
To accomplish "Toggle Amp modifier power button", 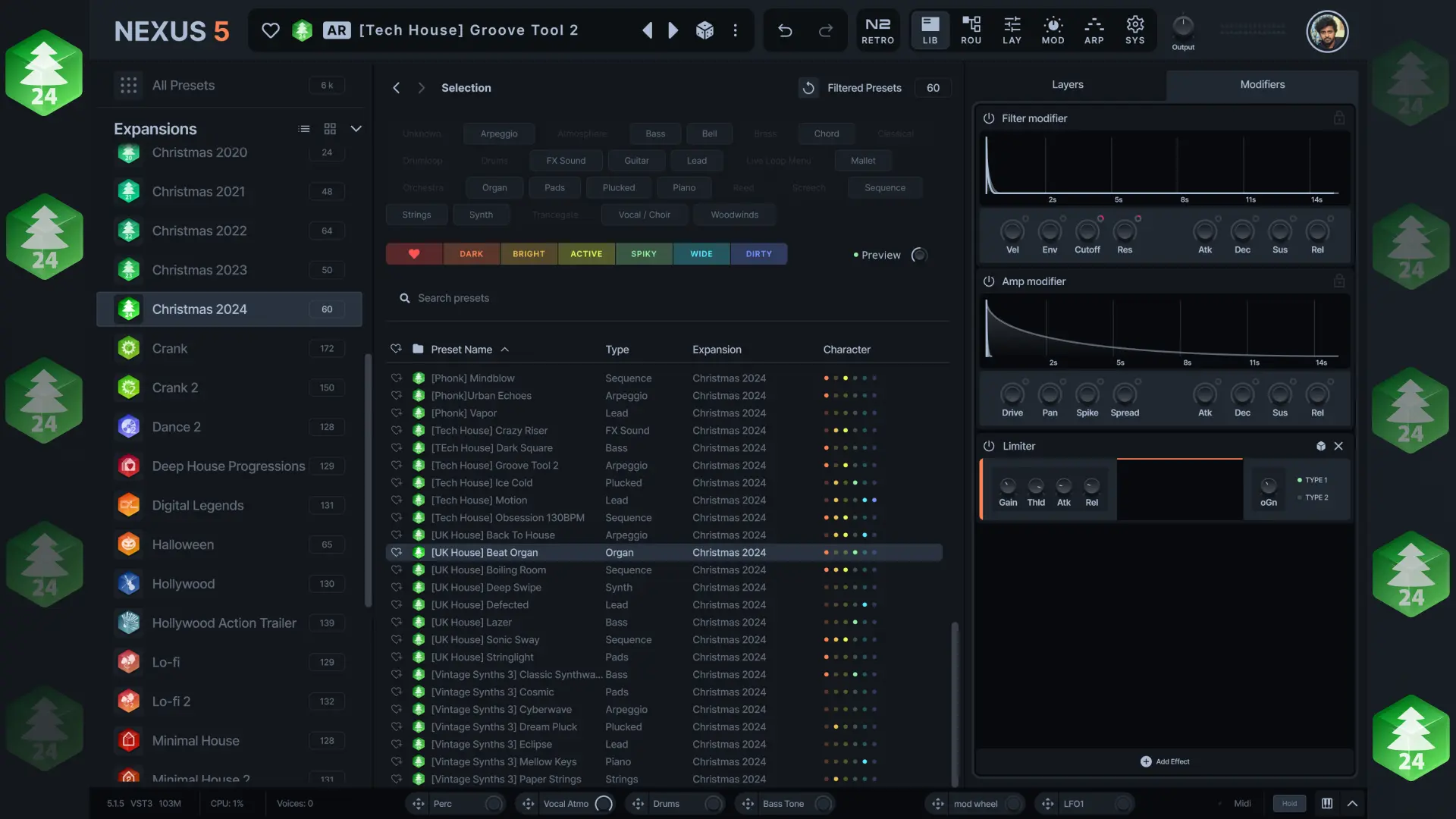I will coord(989,281).
